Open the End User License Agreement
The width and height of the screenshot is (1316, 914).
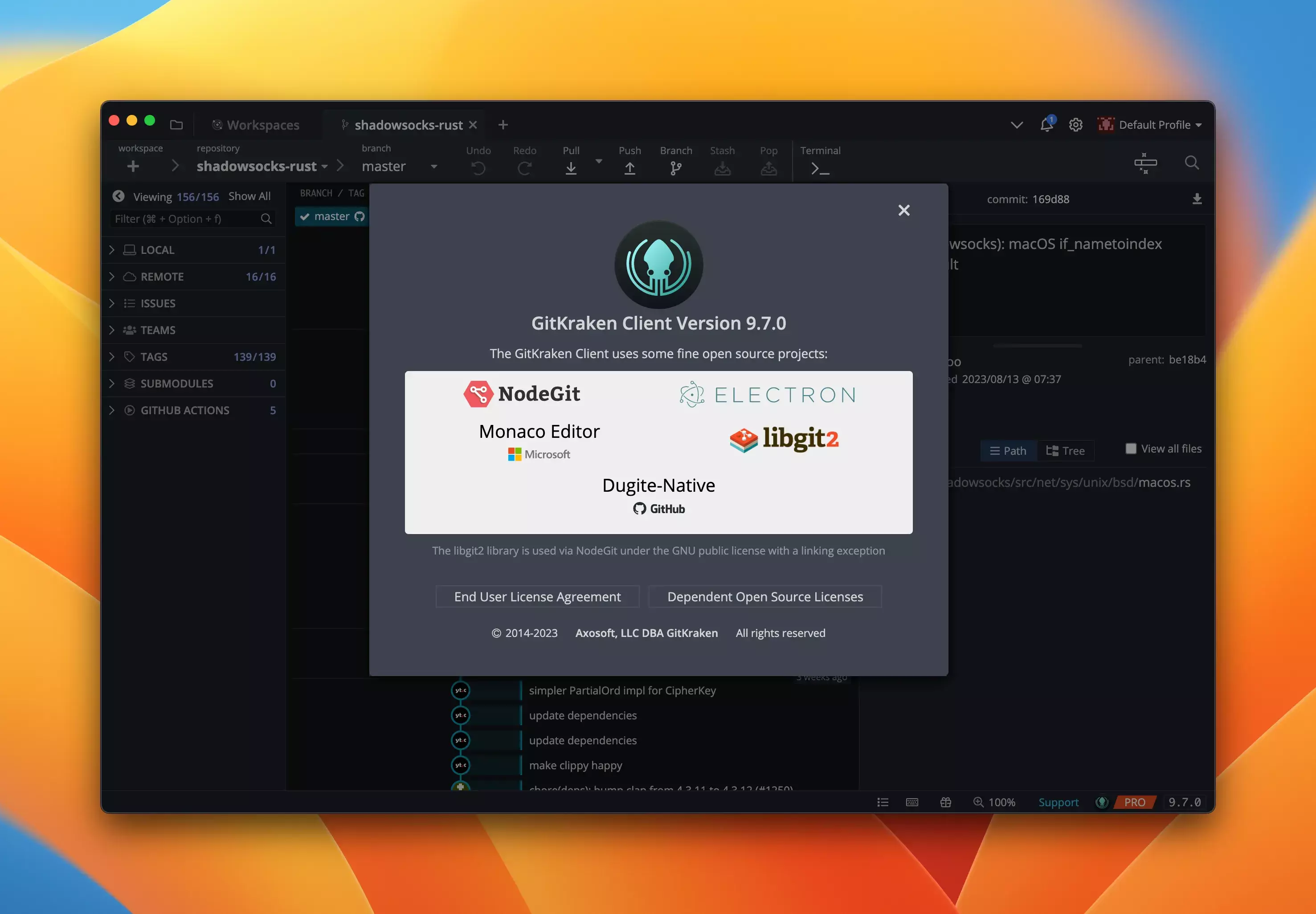click(536, 596)
